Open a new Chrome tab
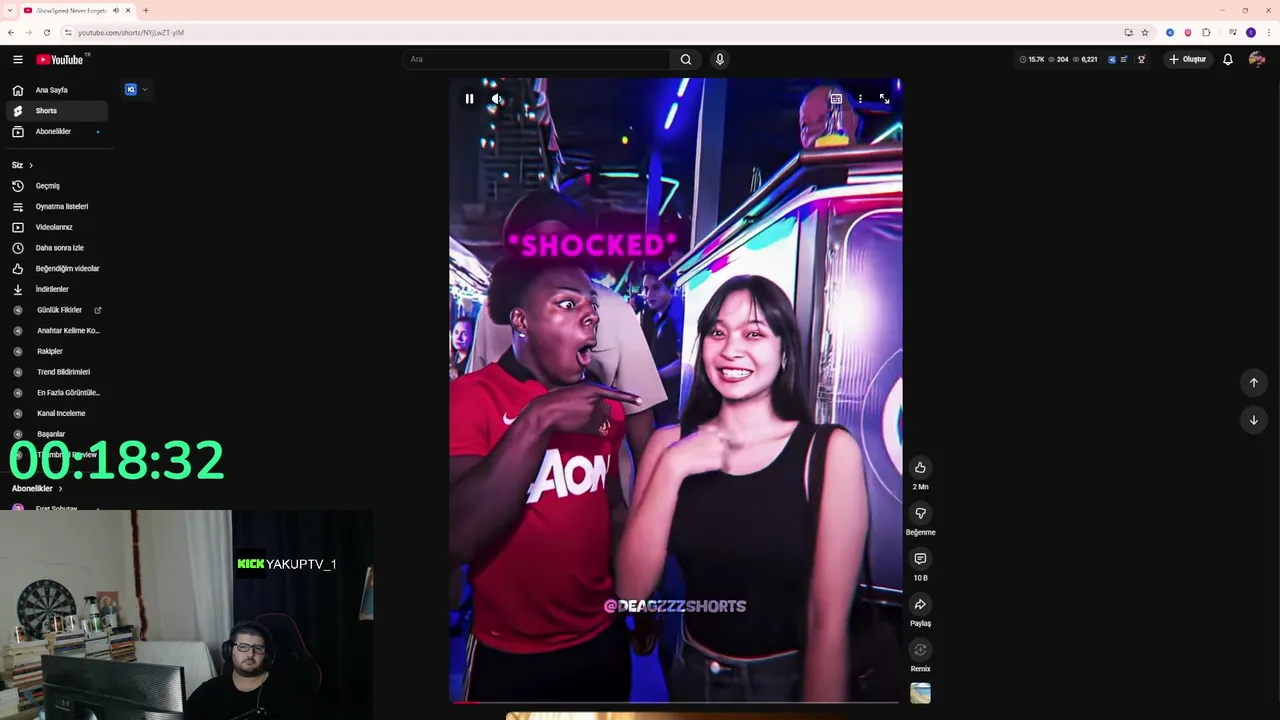The image size is (1280, 720). tap(145, 10)
